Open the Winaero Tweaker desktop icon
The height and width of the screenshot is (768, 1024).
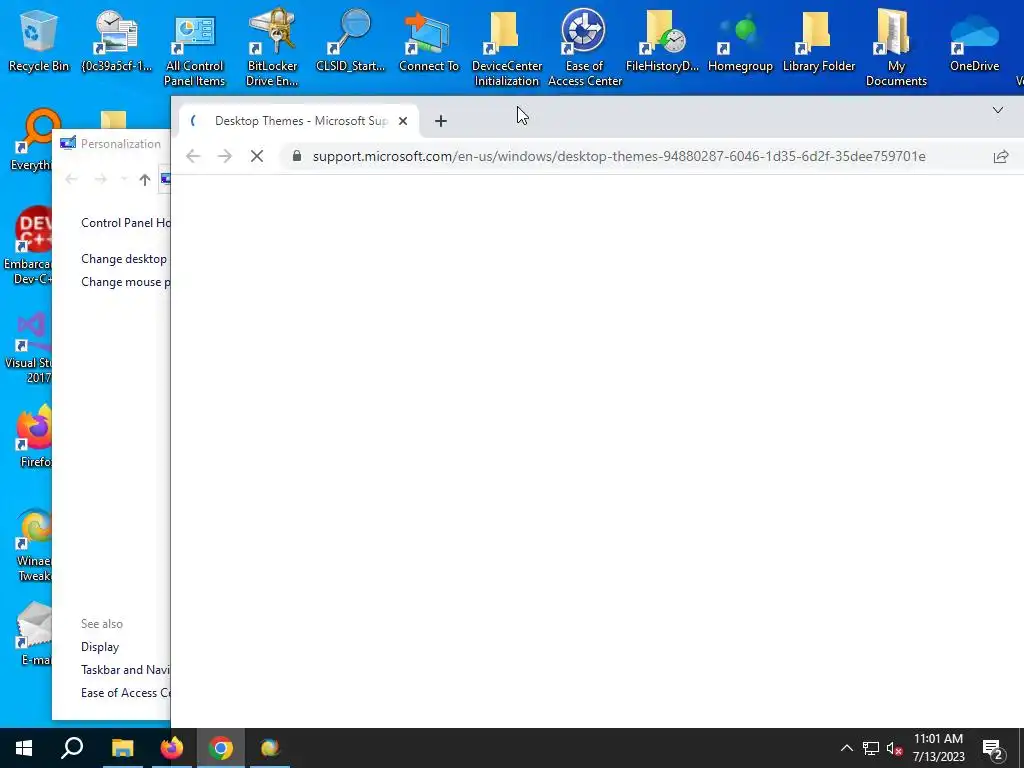click(x=34, y=544)
